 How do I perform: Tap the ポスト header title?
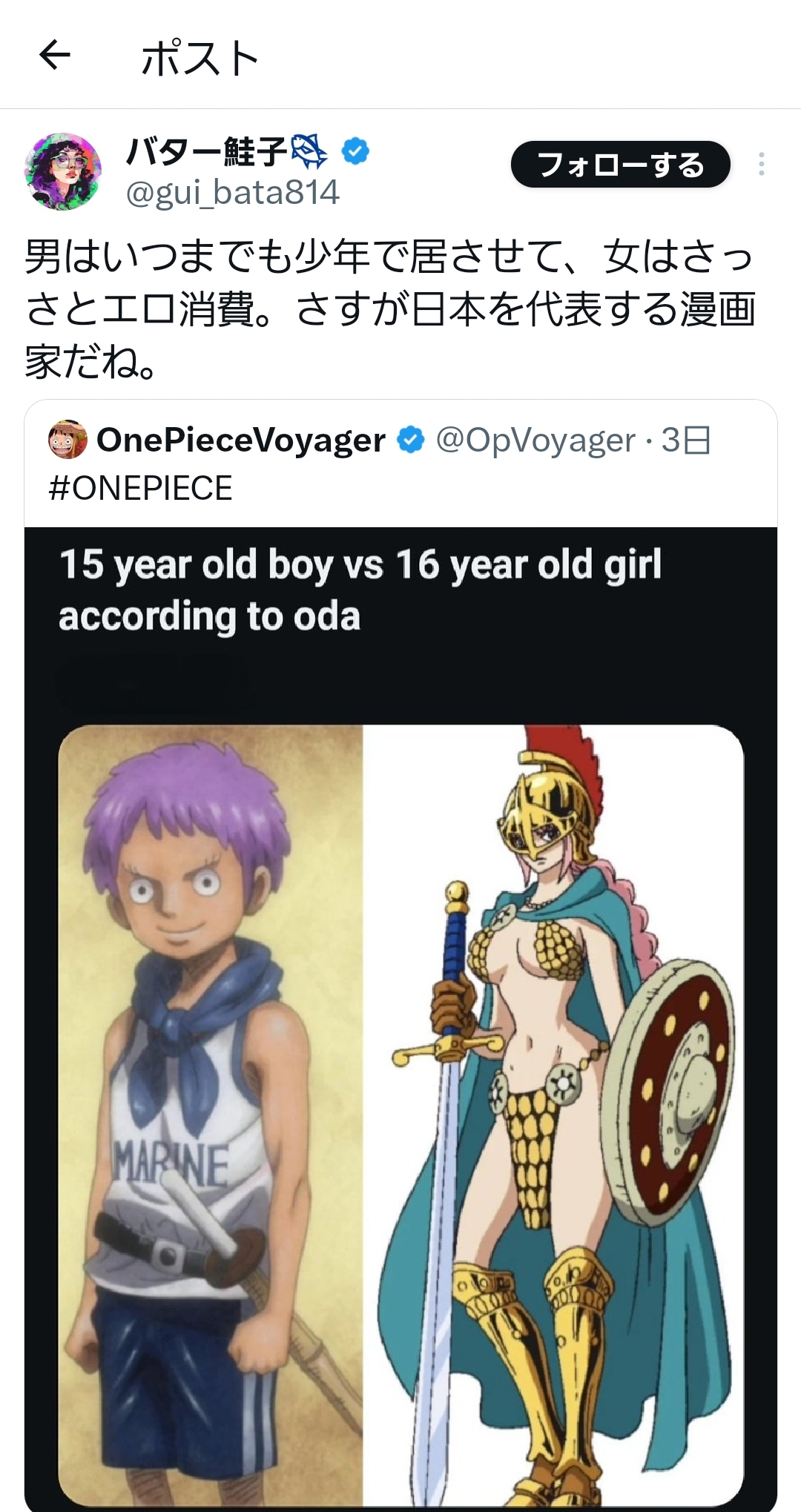[200, 58]
